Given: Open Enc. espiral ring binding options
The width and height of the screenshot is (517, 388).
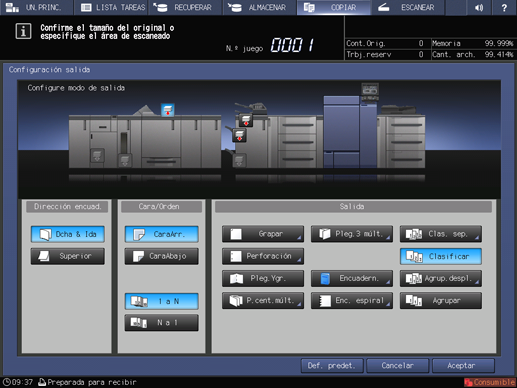Looking at the screenshot, I should point(352,300).
